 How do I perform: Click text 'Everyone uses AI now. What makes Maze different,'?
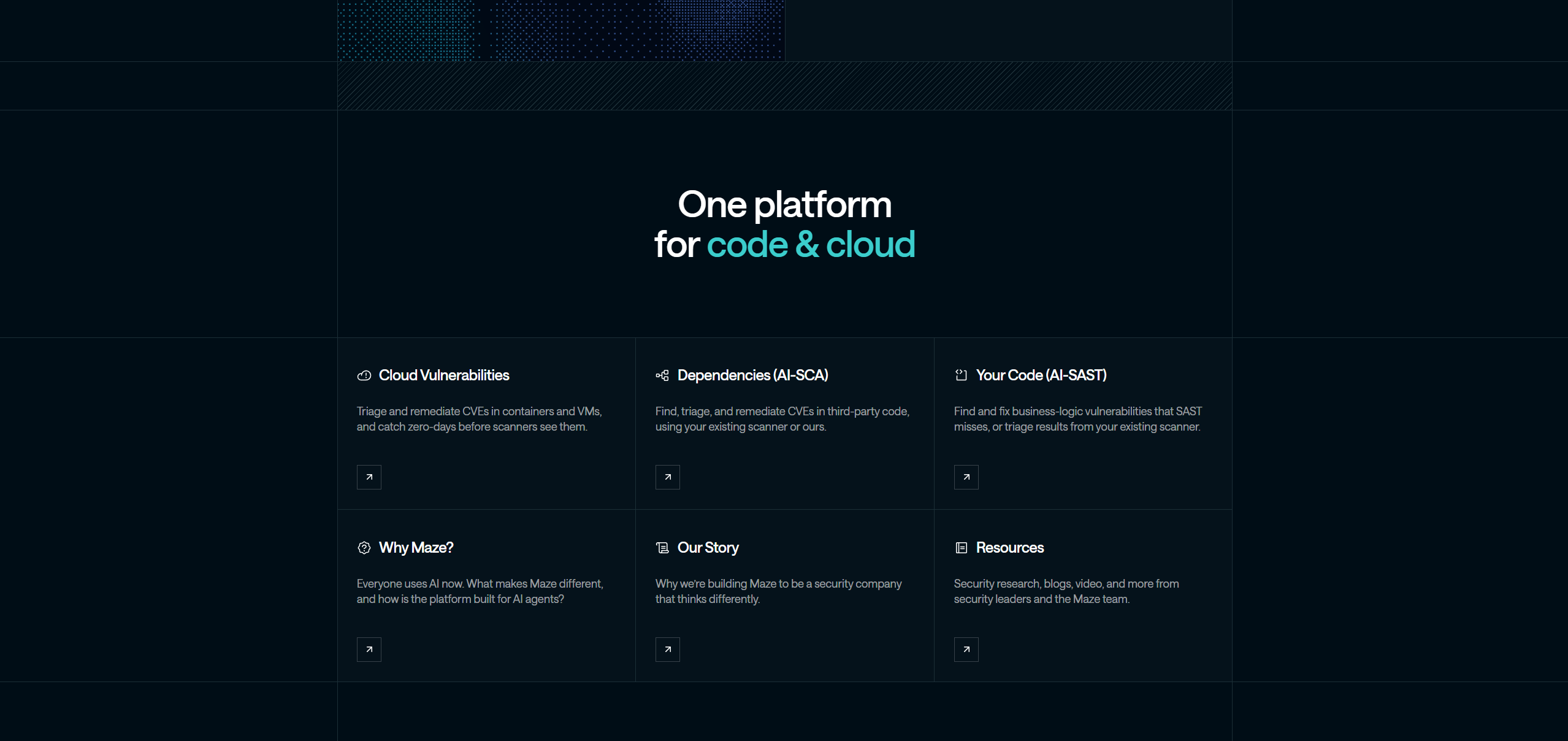tap(480, 584)
